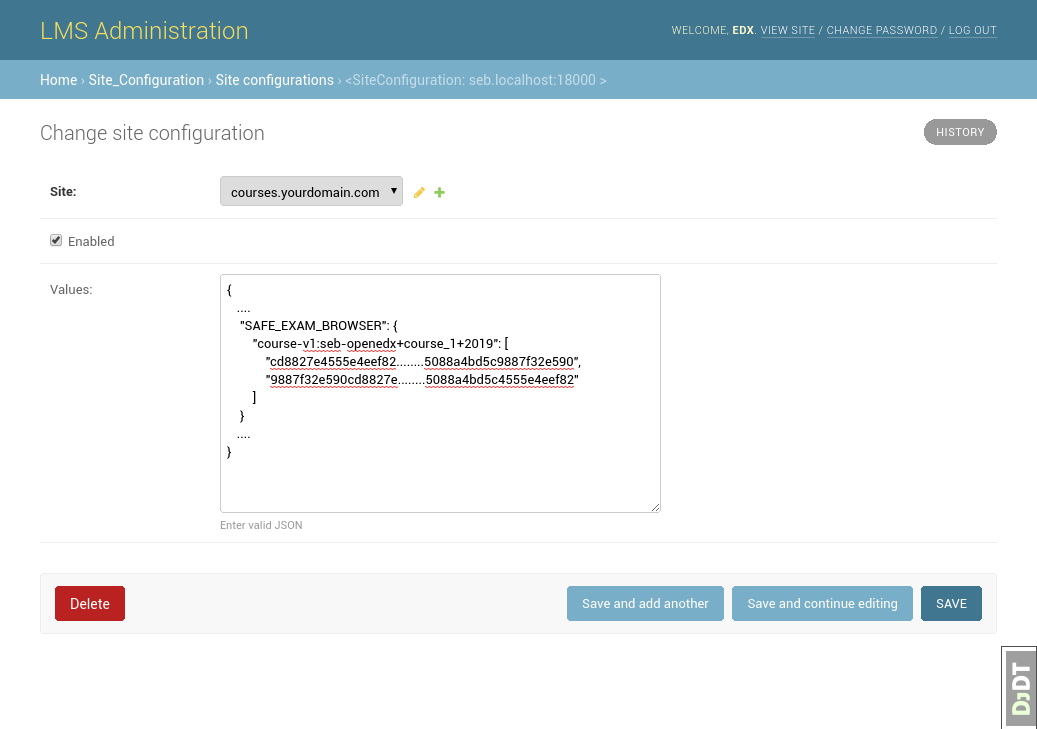Click the textarea resize handle corner
This screenshot has width=1037, height=729.
click(655, 507)
